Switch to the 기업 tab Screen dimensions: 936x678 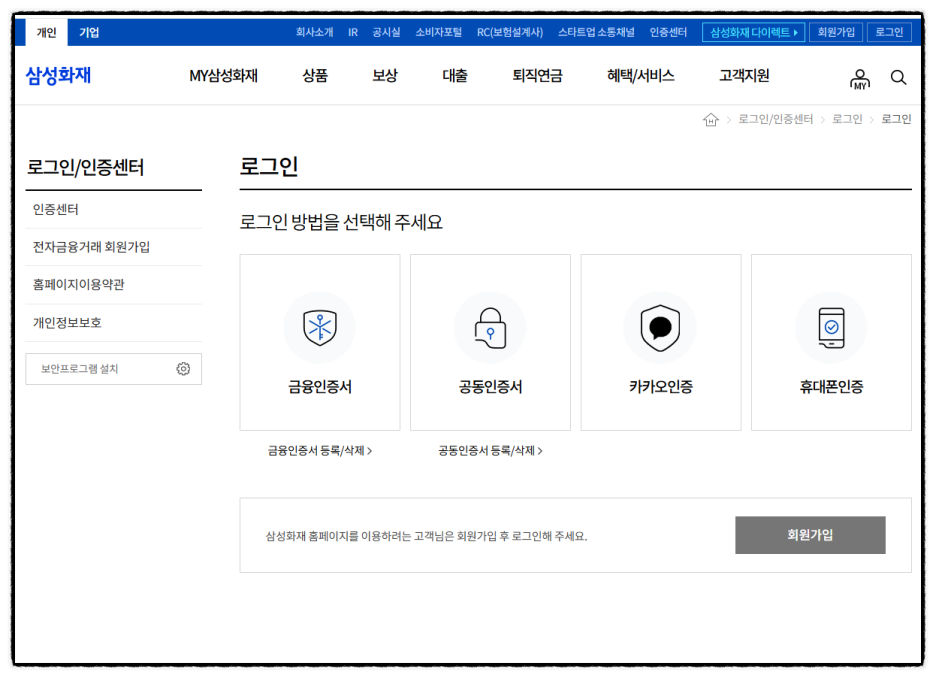[x=90, y=32]
